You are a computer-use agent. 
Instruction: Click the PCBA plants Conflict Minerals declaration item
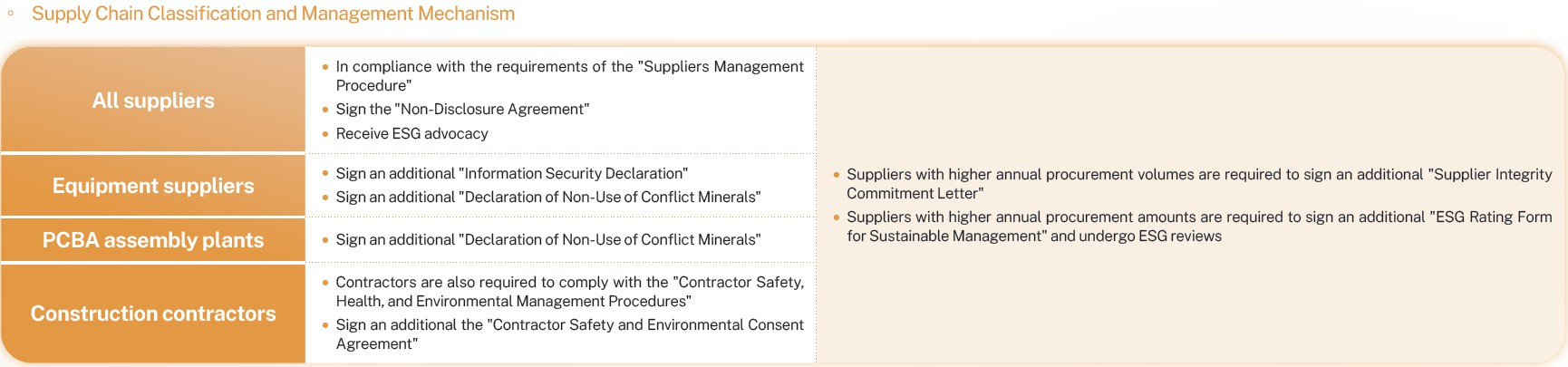click(x=547, y=240)
